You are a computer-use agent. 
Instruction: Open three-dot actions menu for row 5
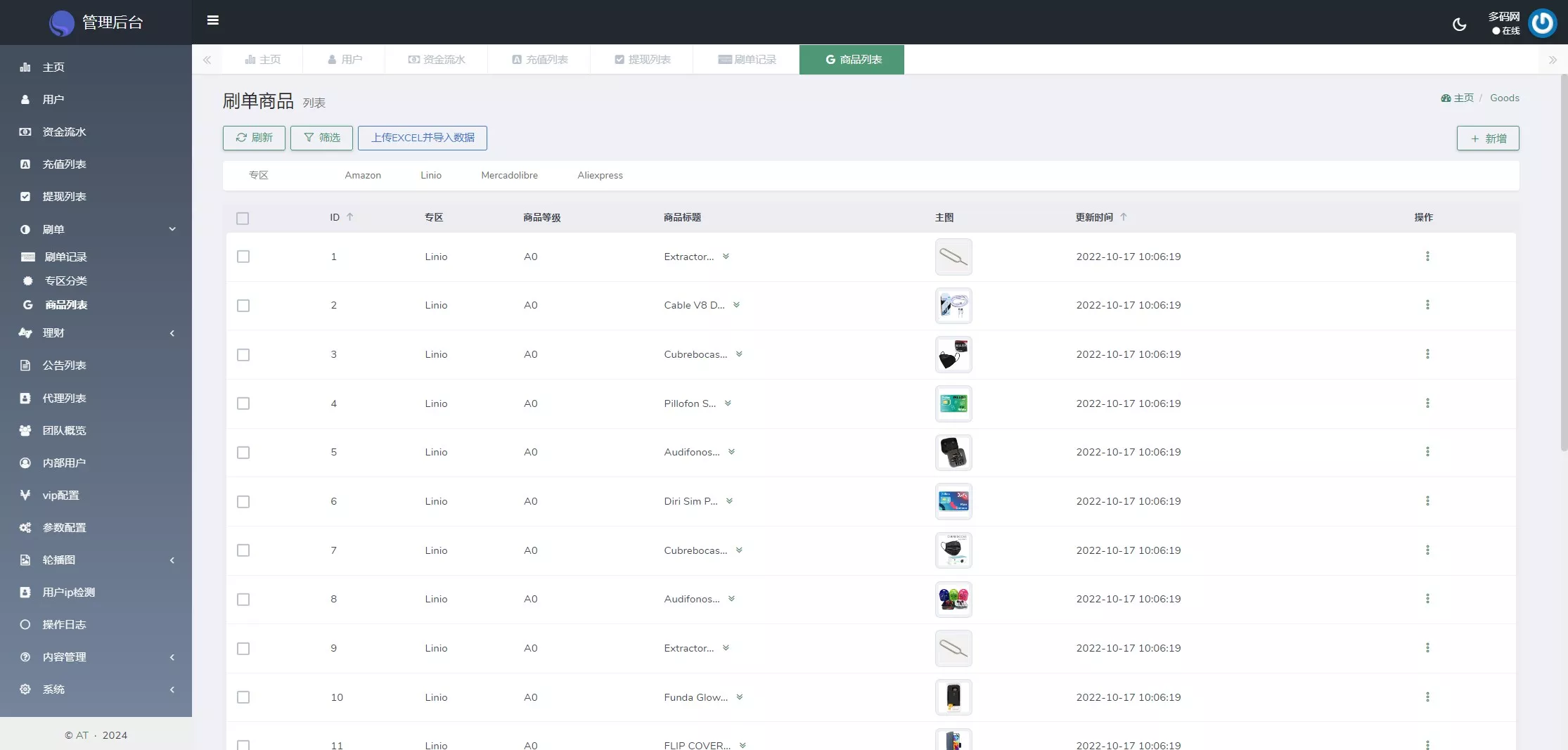pos(1427,452)
